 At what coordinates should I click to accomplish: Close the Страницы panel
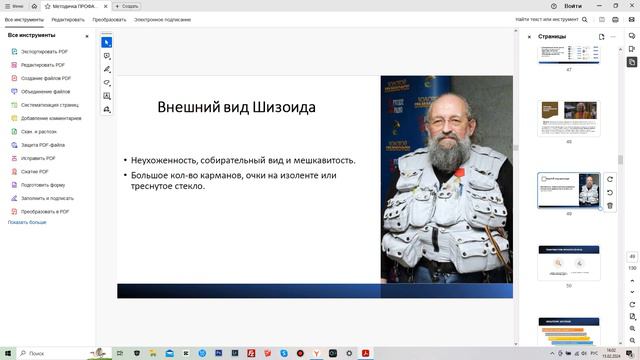click(529, 37)
